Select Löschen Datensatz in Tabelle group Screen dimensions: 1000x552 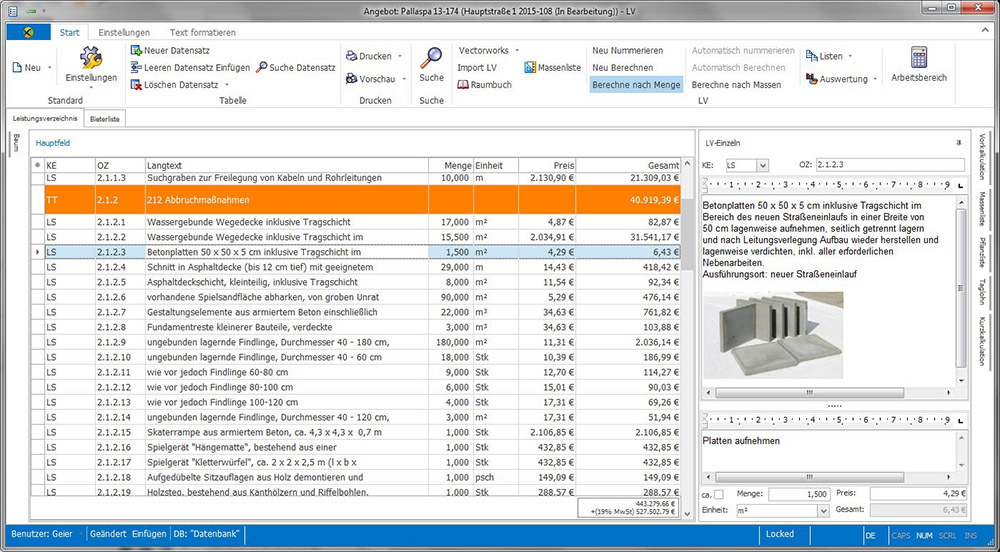click(x=136, y=85)
